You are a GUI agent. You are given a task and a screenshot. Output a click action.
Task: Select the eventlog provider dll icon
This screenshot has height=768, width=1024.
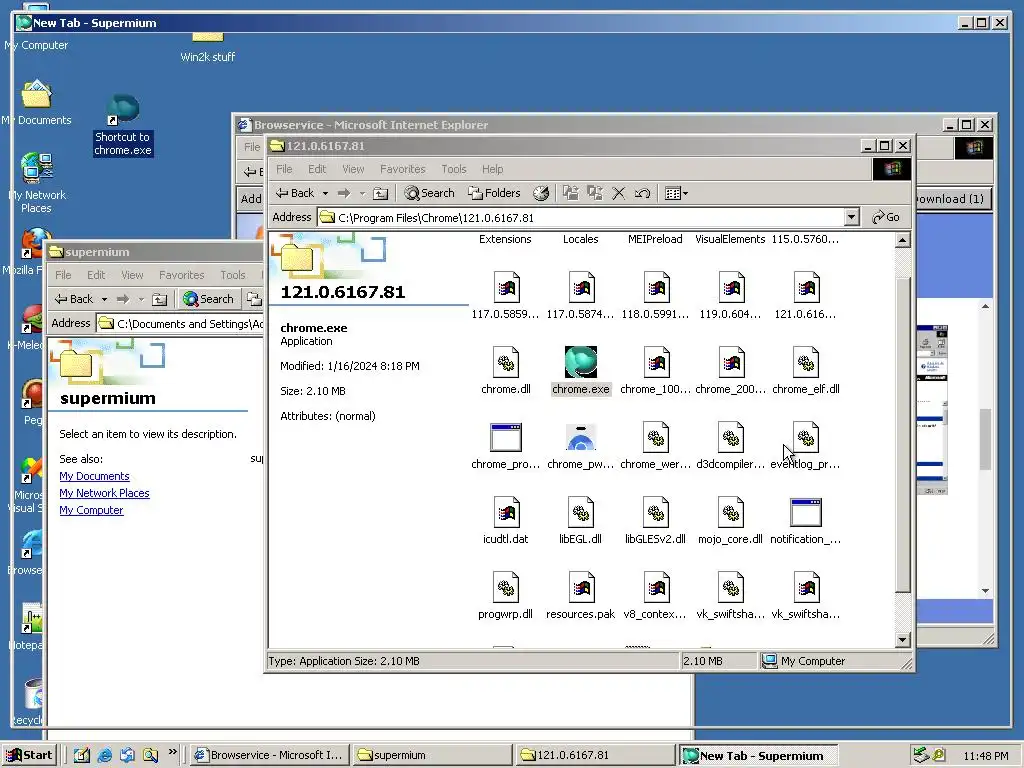point(806,437)
